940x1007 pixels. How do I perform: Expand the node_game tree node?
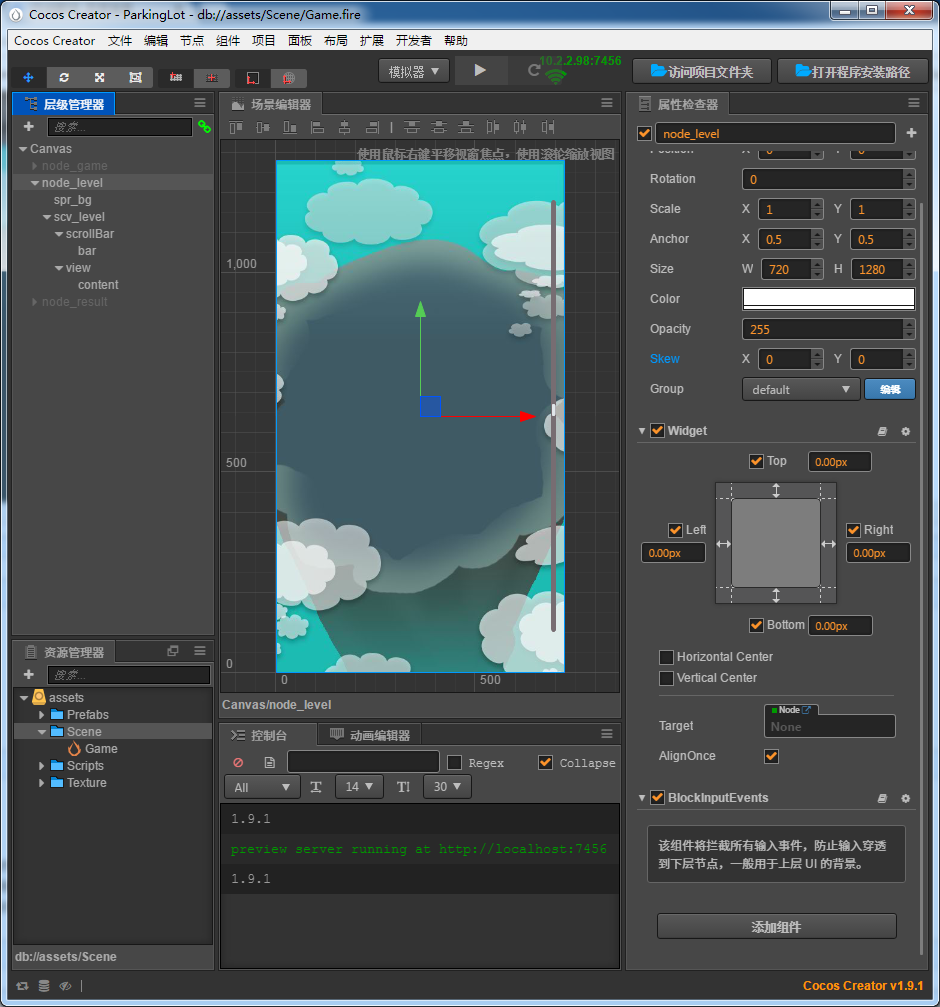(35, 166)
